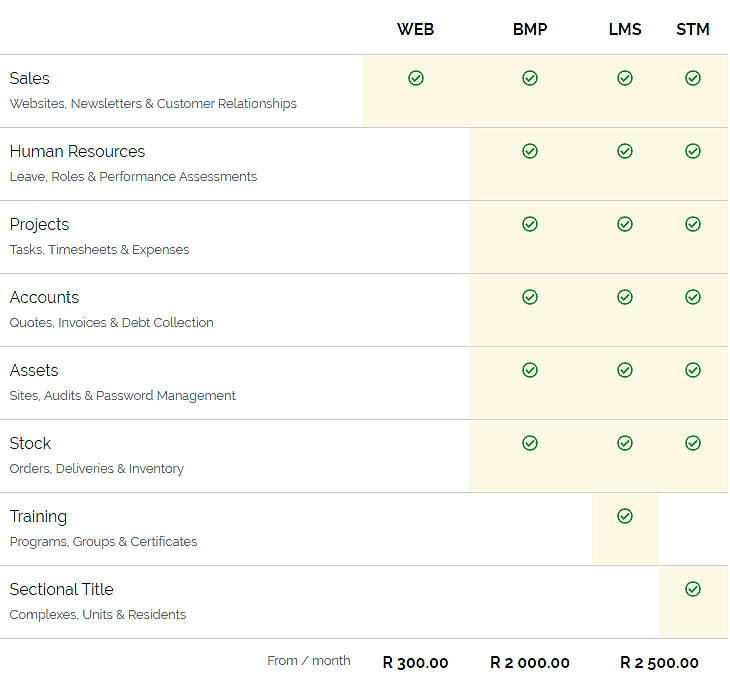The height and width of the screenshot is (682, 730).
Task: Click the Human Resources row title
Action: click(77, 151)
